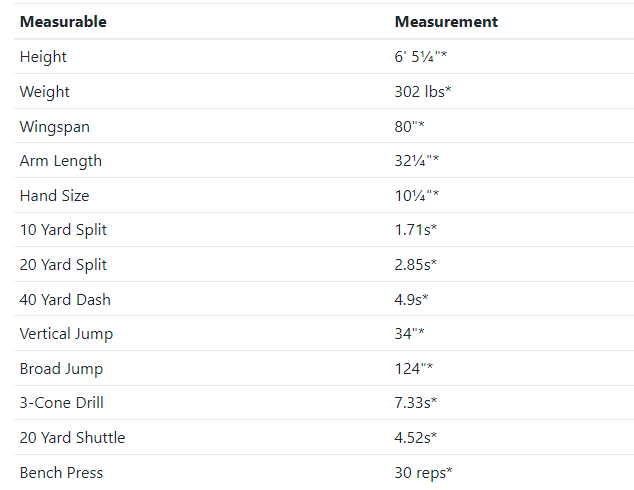The height and width of the screenshot is (490, 634).
Task: Select the Weight row label
Action: (44, 92)
